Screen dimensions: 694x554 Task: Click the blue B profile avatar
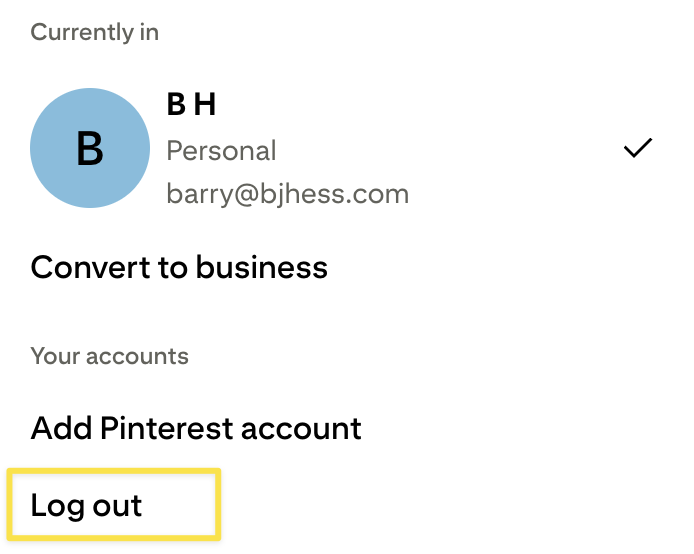tap(90, 148)
